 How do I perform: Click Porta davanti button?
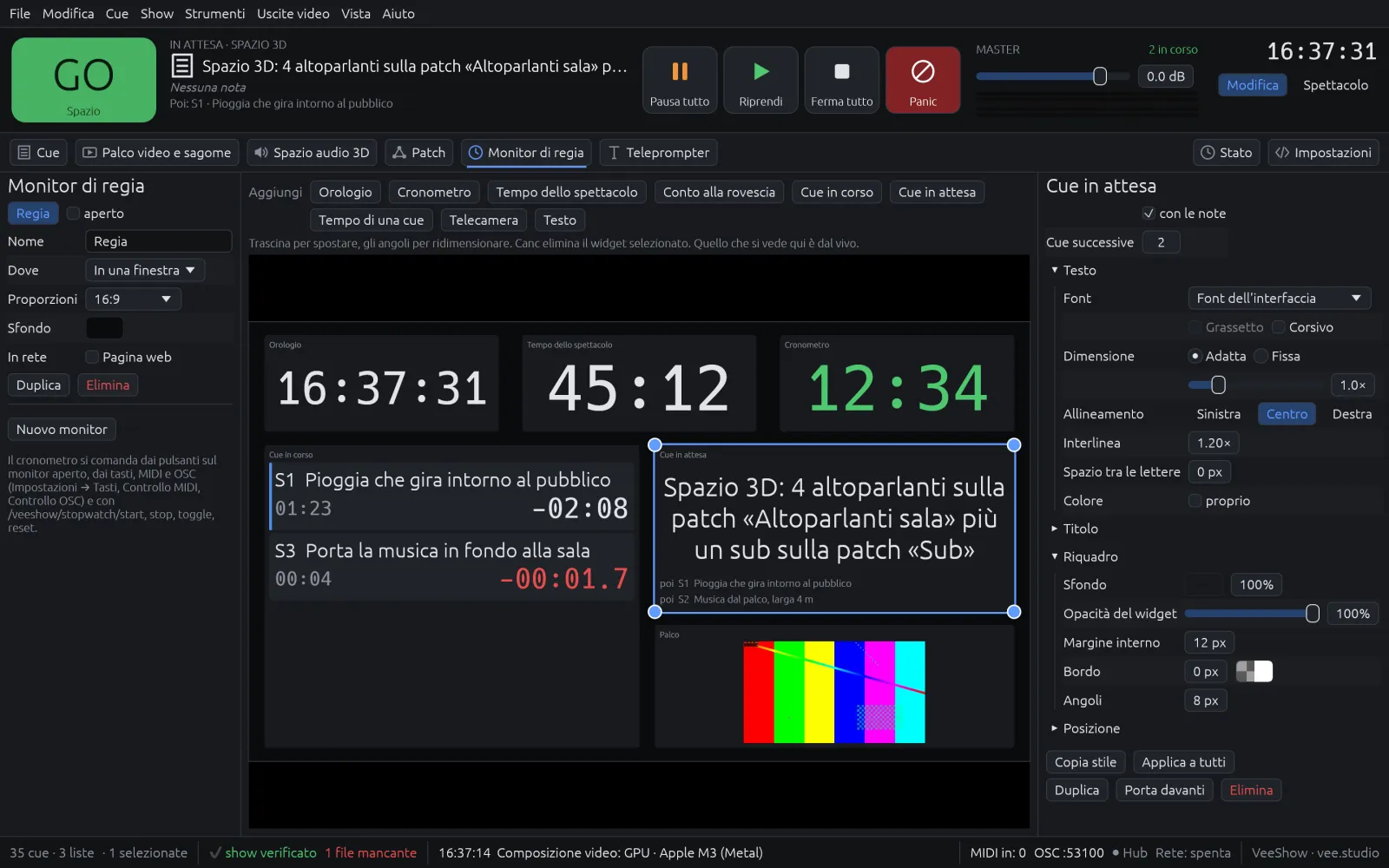[1164, 791]
